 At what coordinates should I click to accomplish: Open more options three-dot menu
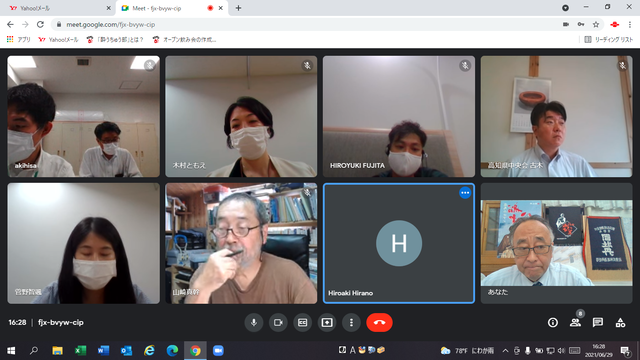click(351, 322)
